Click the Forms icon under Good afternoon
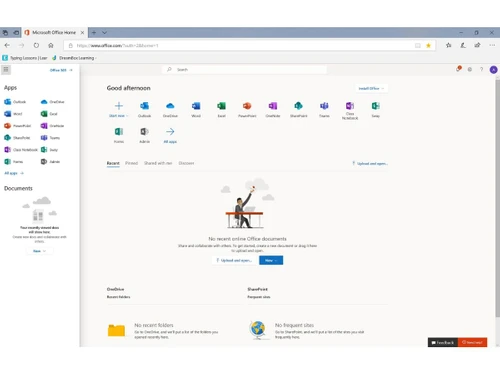 (x=119, y=132)
